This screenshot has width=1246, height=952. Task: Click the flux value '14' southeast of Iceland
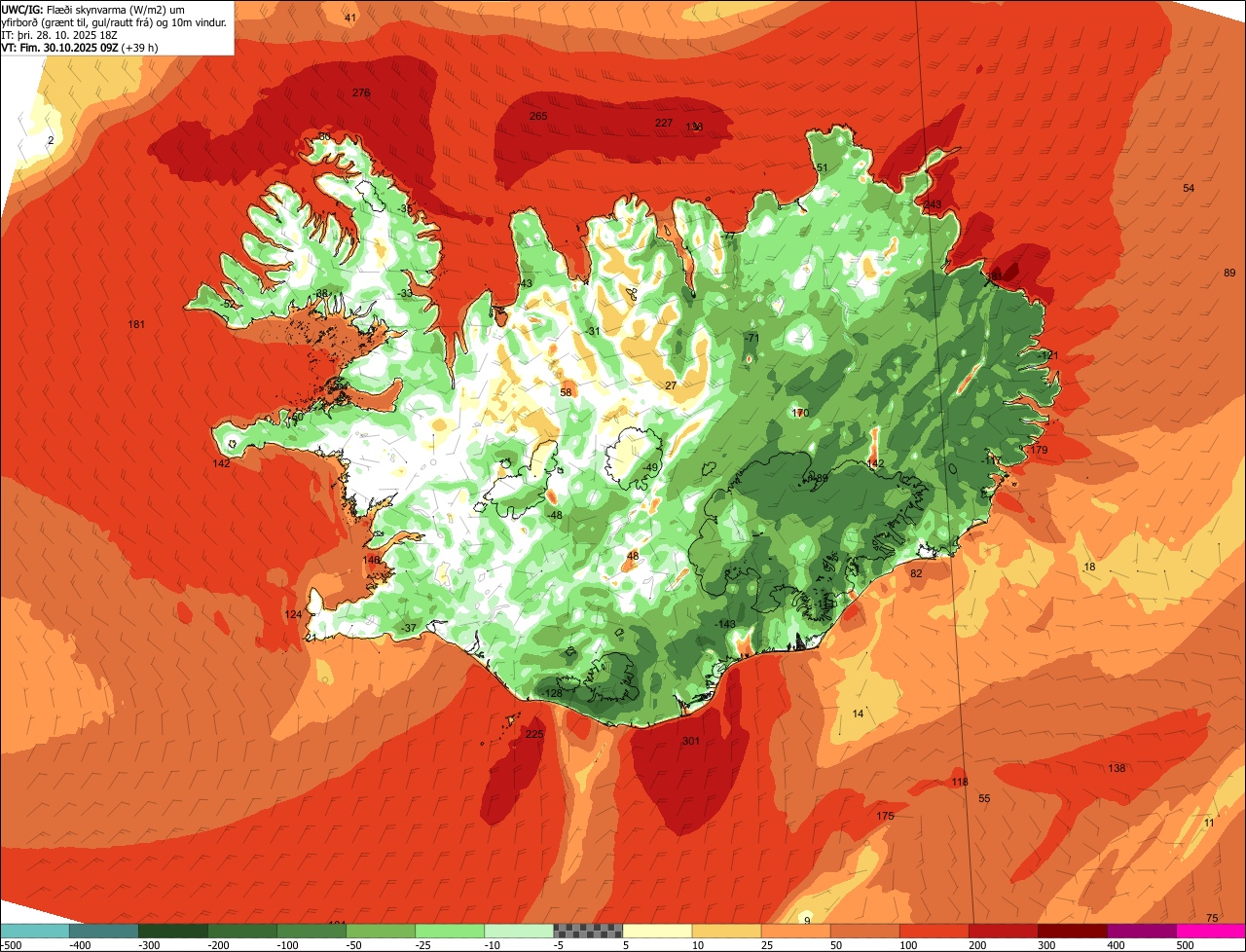coord(858,714)
